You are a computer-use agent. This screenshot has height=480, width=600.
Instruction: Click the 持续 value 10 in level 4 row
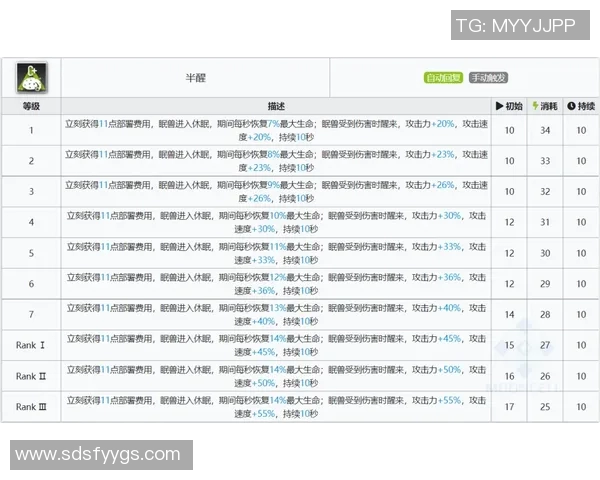click(x=581, y=222)
